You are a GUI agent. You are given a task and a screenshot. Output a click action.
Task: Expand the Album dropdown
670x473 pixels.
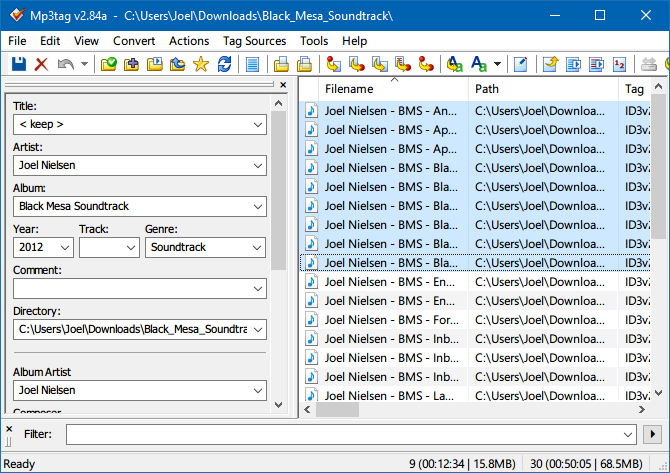pos(258,207)
